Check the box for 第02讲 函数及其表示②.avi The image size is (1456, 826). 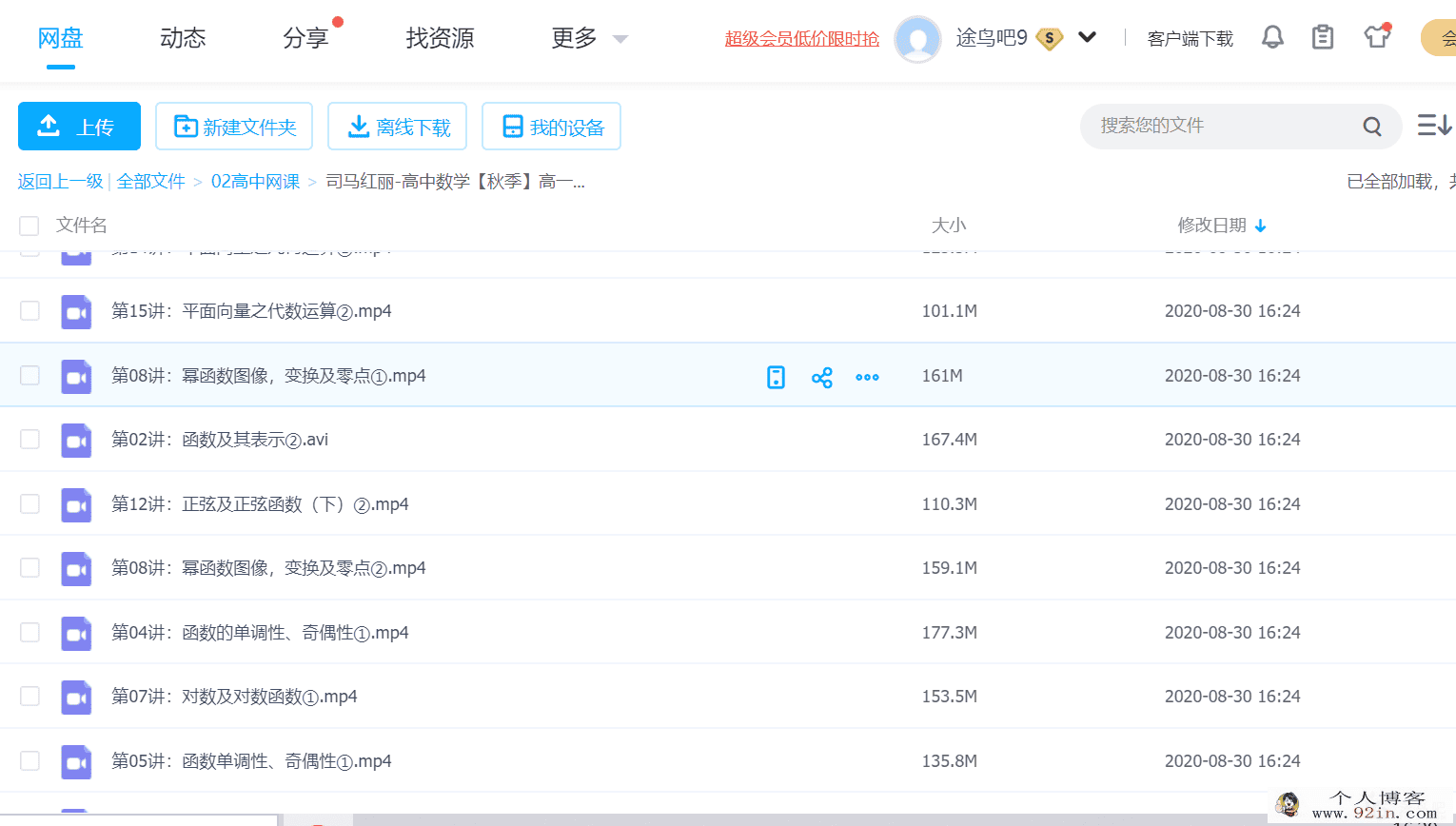[30, 440]
